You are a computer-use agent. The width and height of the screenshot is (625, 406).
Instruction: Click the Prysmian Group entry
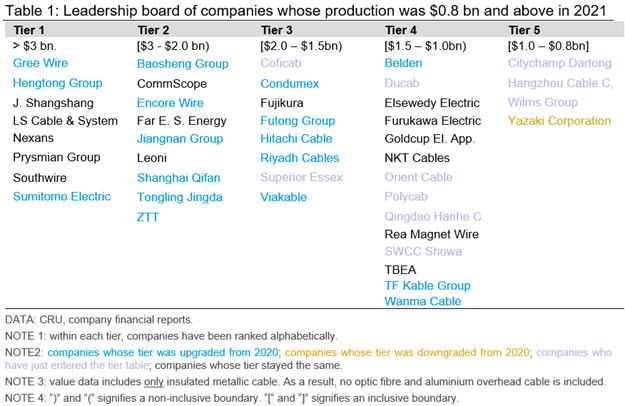coord(59,158)
